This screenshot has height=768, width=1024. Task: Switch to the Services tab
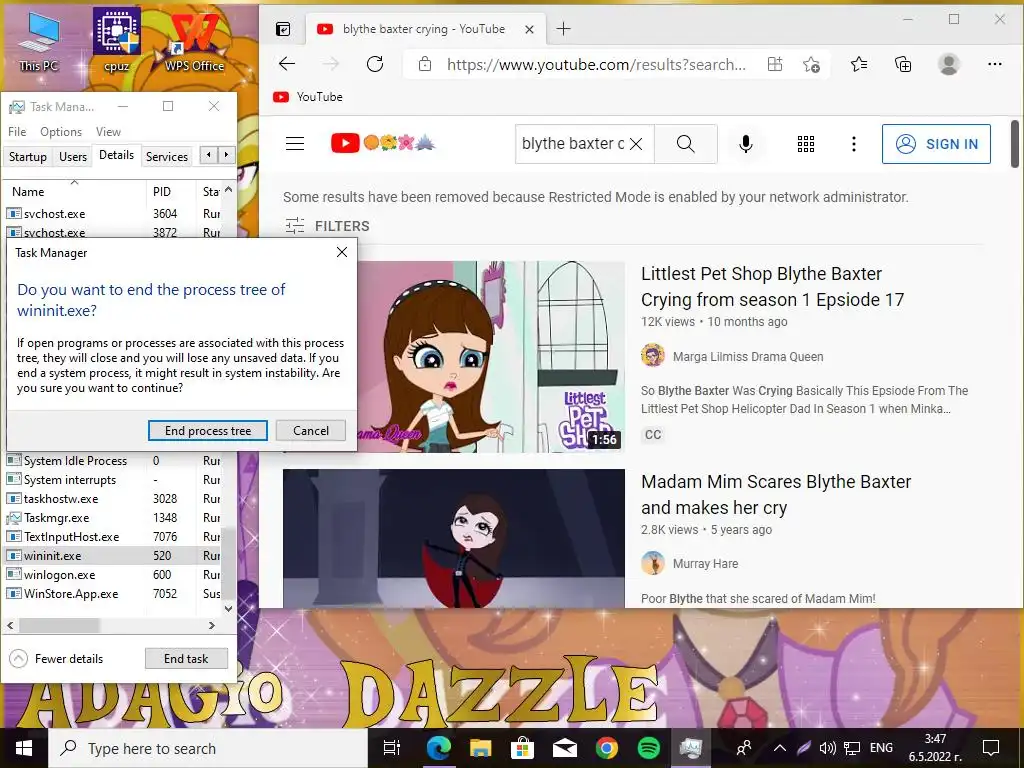[x=167, y=157]
